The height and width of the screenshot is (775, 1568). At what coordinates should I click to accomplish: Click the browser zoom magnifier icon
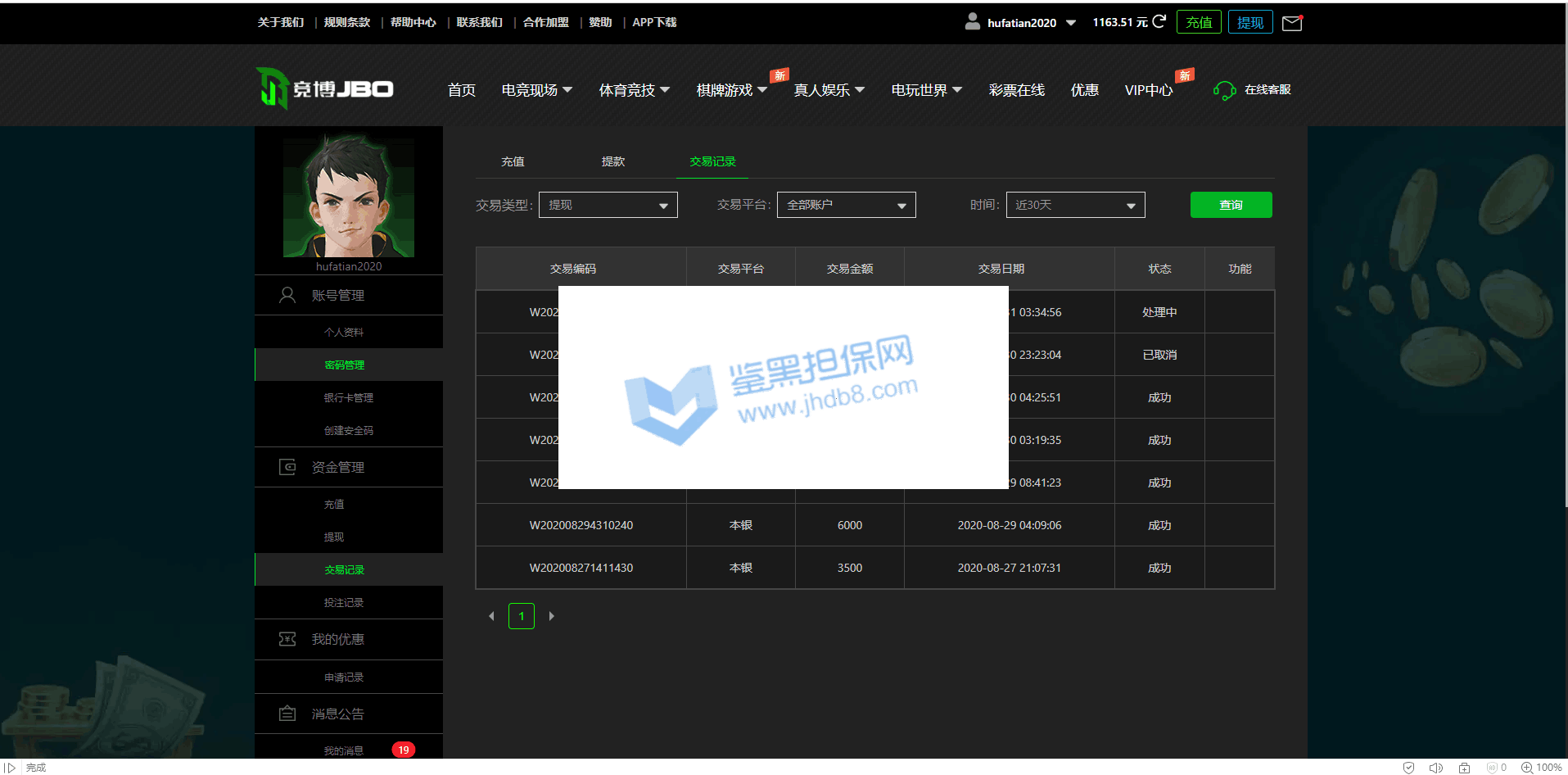(1526, 768)
